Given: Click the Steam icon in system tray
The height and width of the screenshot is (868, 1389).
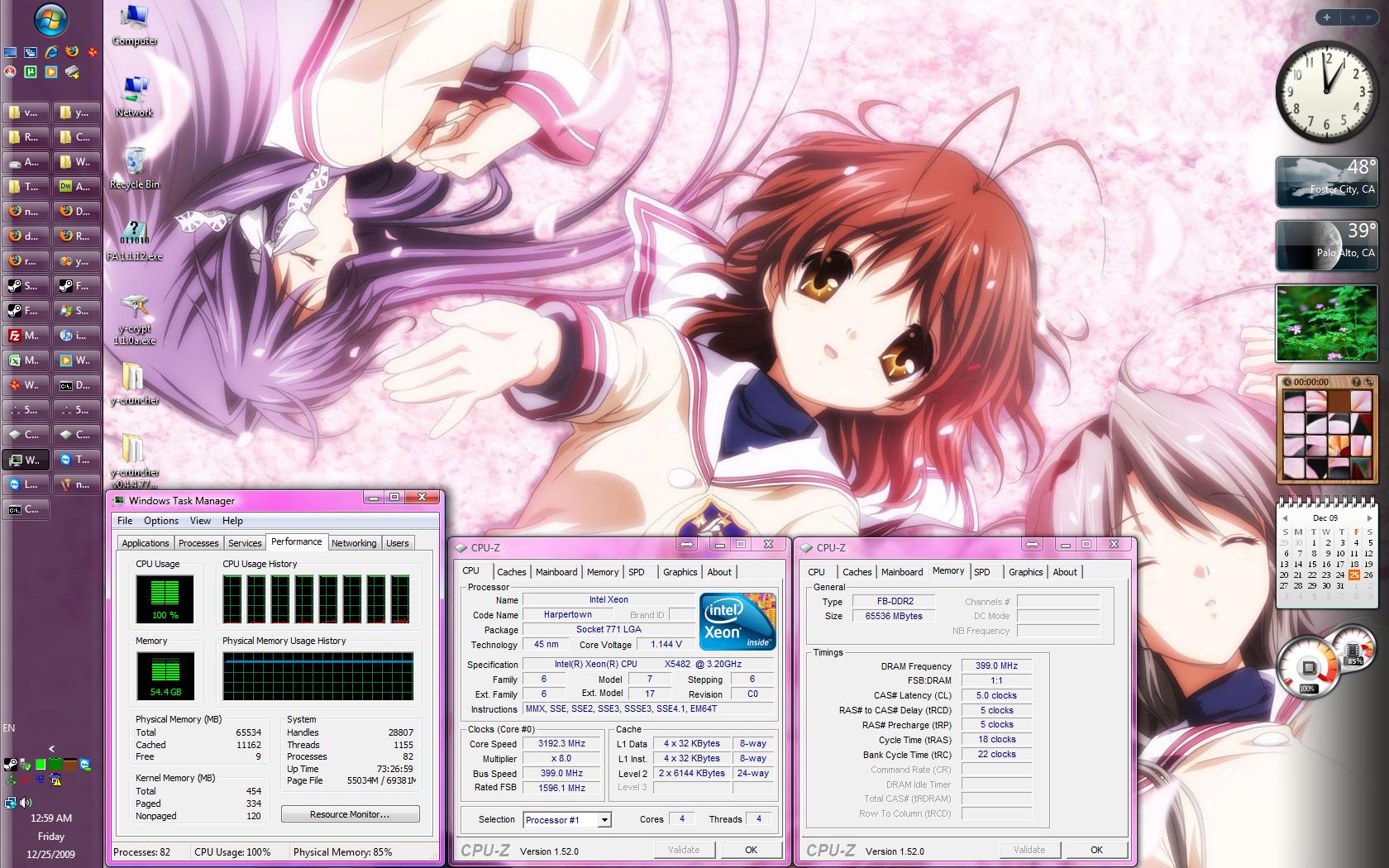Looking at the screenshot, I should coord(11,765).
